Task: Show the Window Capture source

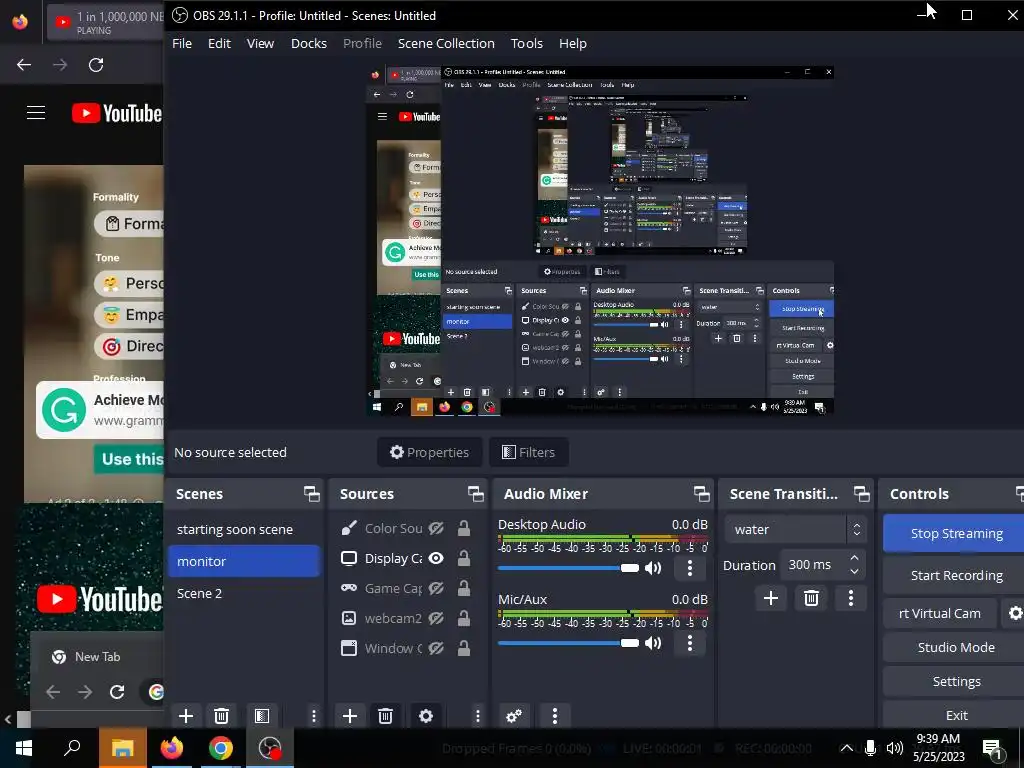Action: (436, 648)
